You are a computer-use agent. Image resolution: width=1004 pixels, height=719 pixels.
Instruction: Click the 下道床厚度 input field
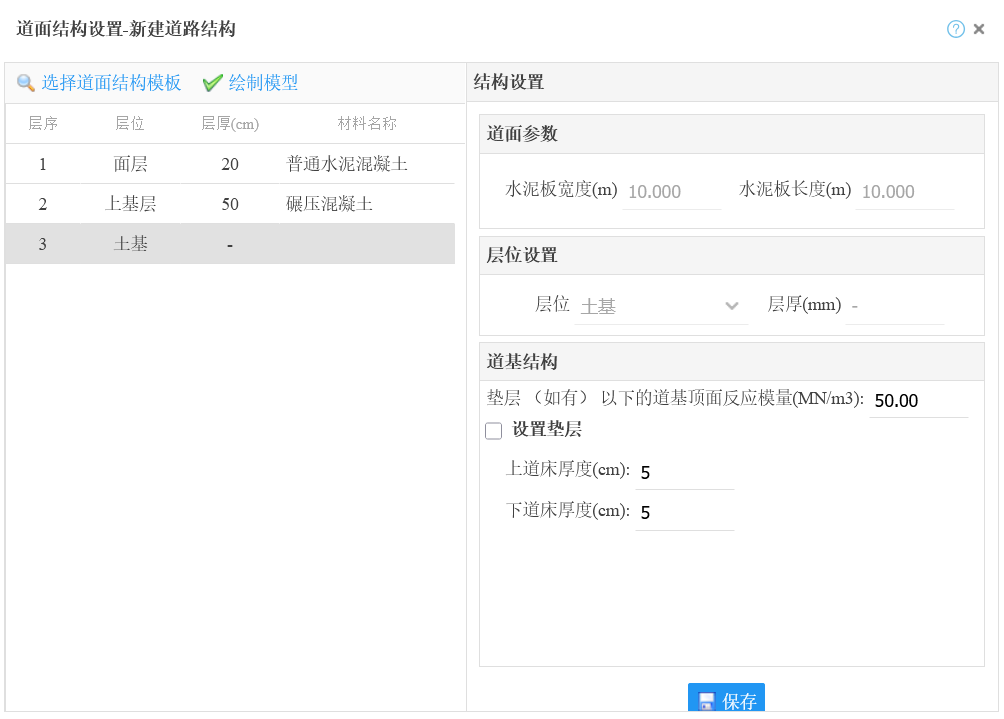pyautogui.click(x=684, y=513)
